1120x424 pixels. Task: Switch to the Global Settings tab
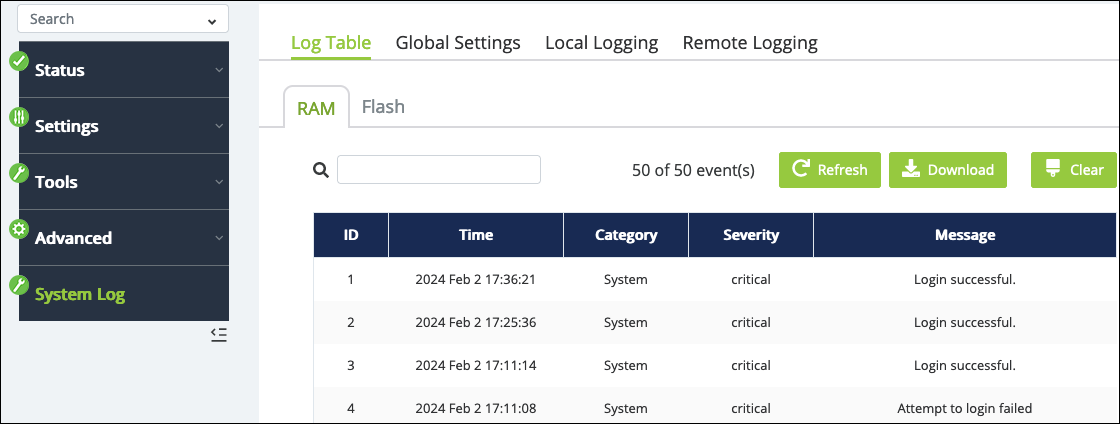pos(458,43)
